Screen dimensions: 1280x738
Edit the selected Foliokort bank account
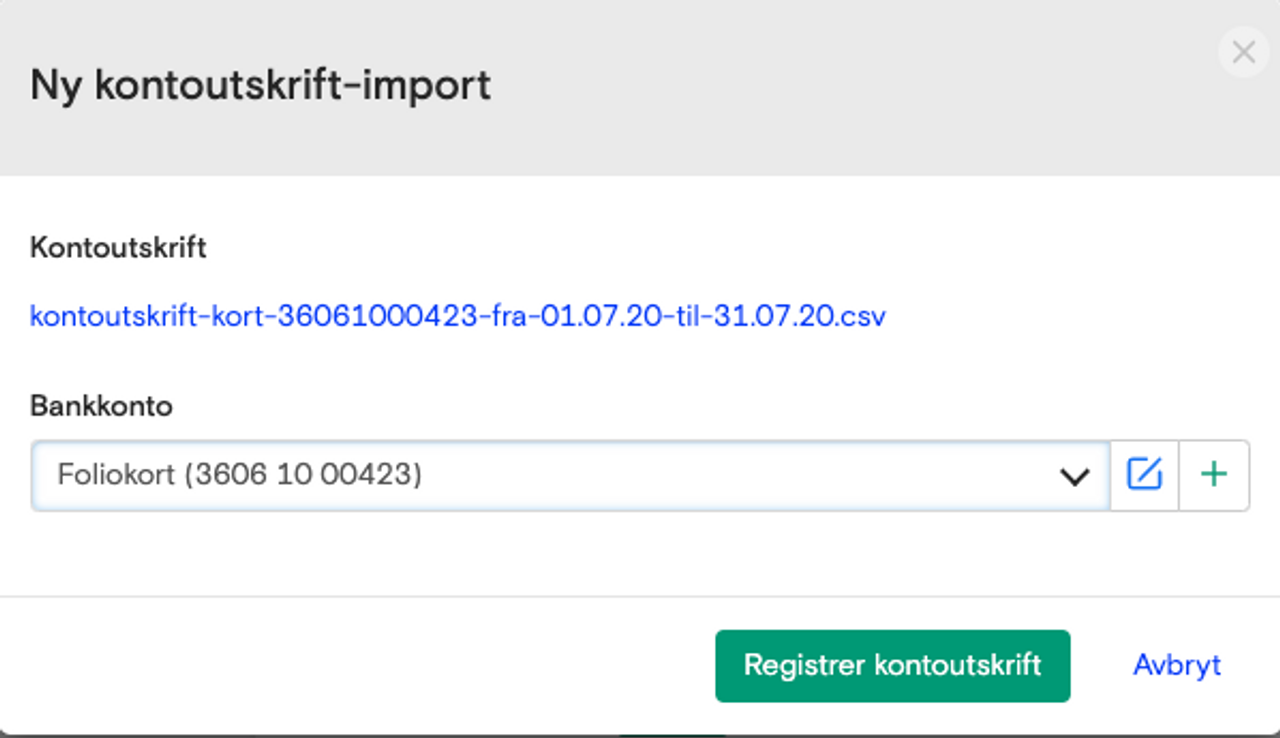coord(1145,475)
